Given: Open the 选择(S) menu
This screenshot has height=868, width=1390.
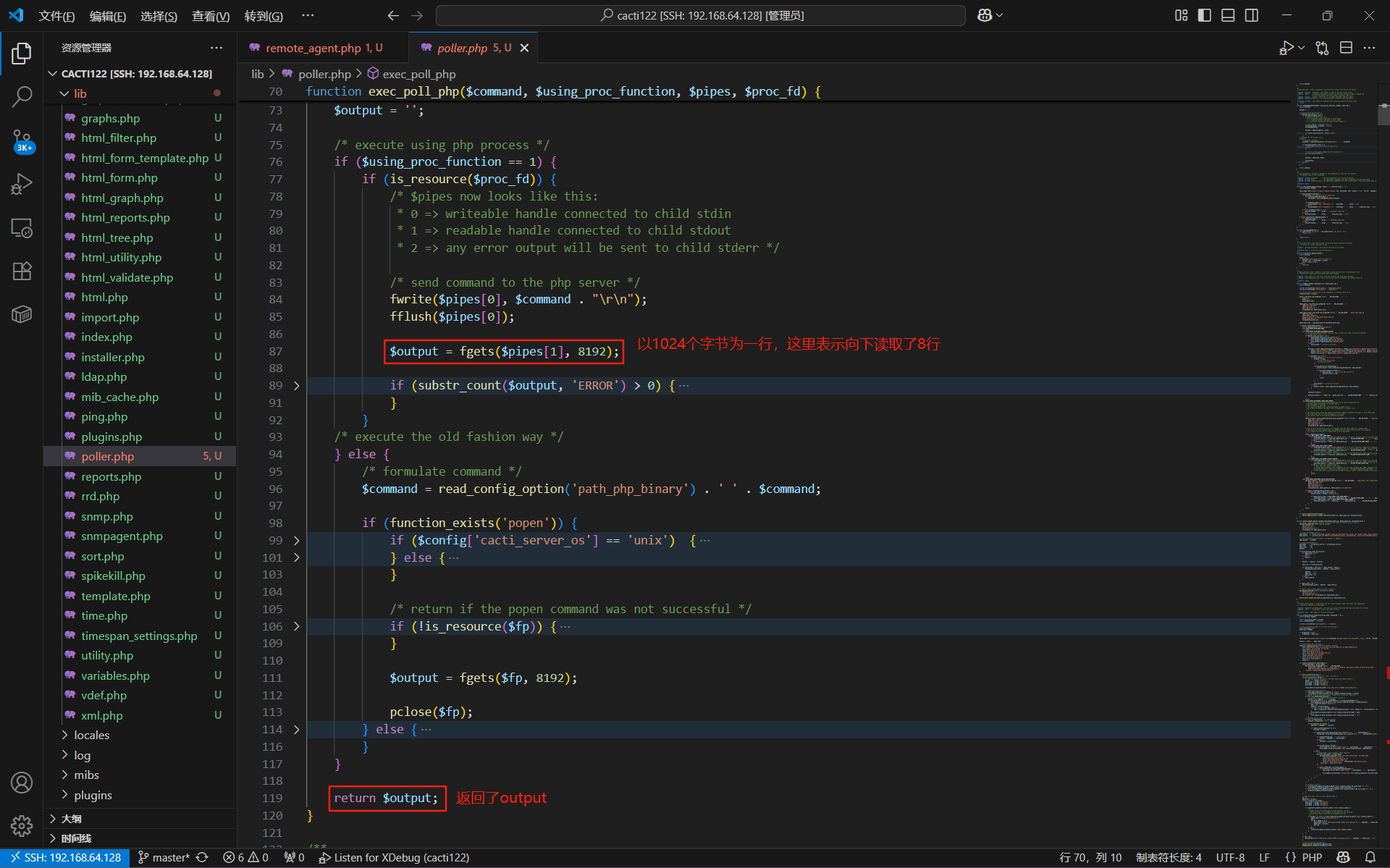Looking at the screenshot, I should 159,15.
